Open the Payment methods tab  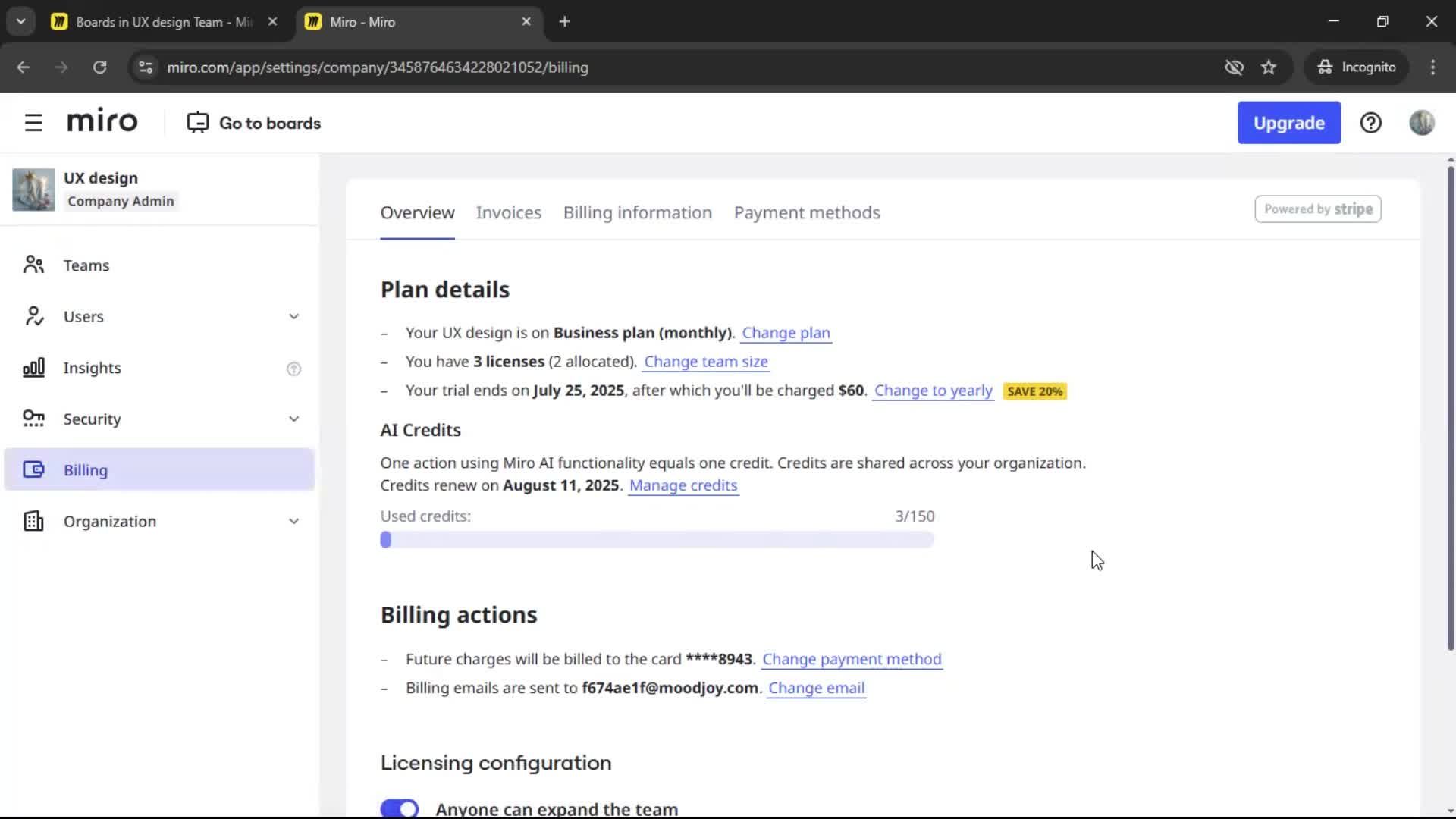[x=806, y=212]
